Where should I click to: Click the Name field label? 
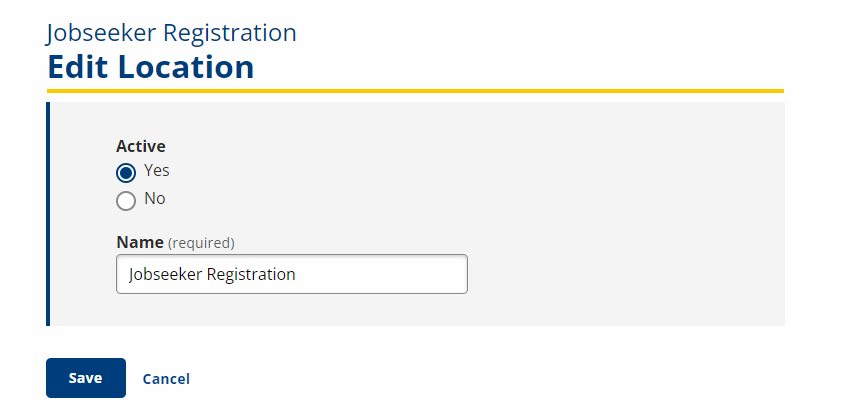coord(139,242)
